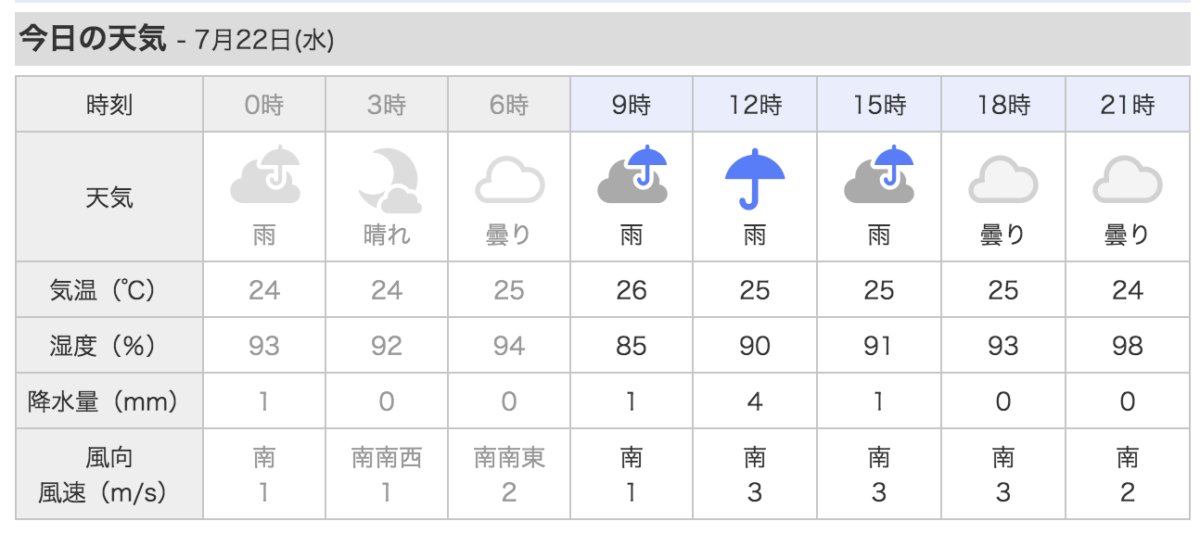Select the 9時 column header
Viewport: 1200px width, 534px height.
click(x=632, y=104)
